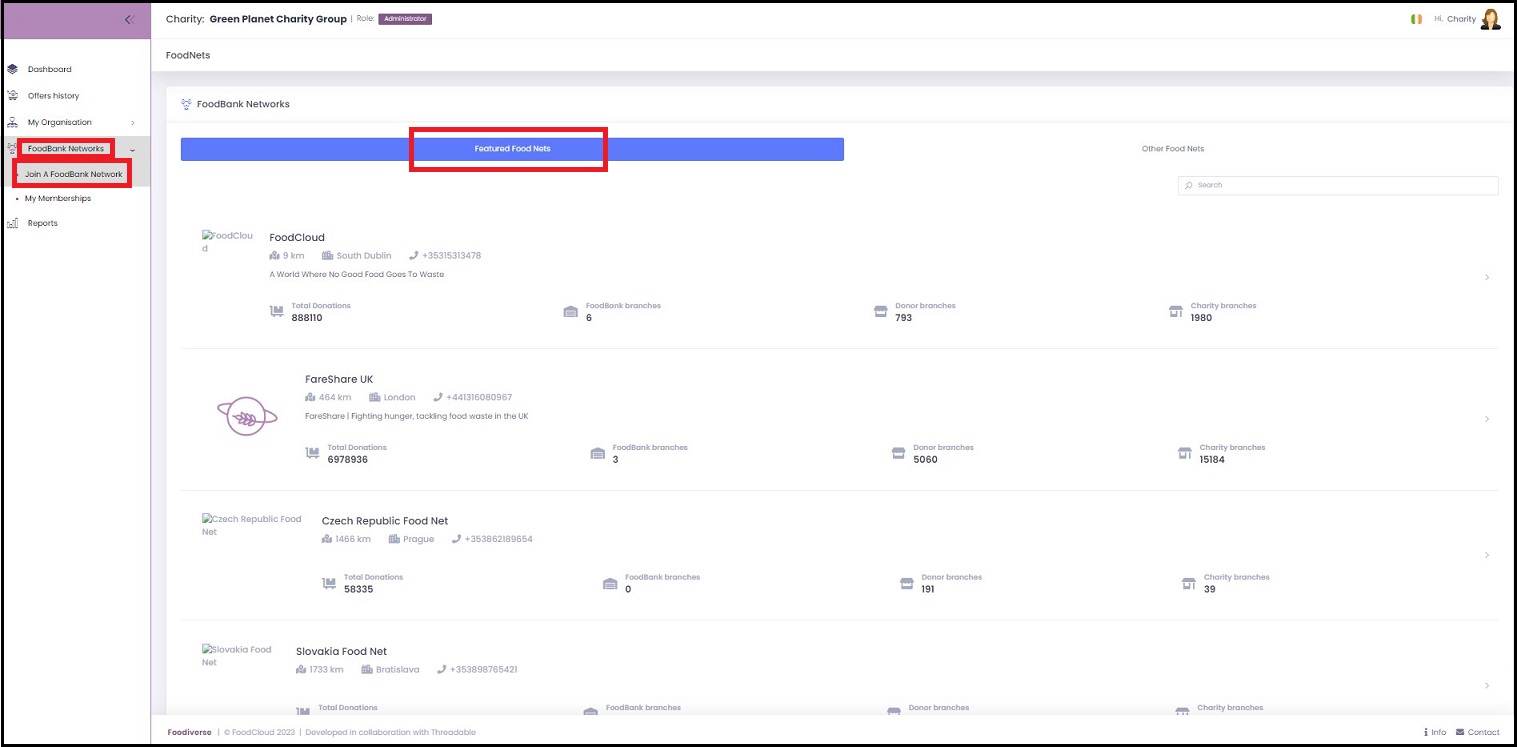Open Slovakia Food Net right chevron
The width and height of the screenshot is (1517, 747).
[1487, 686]
